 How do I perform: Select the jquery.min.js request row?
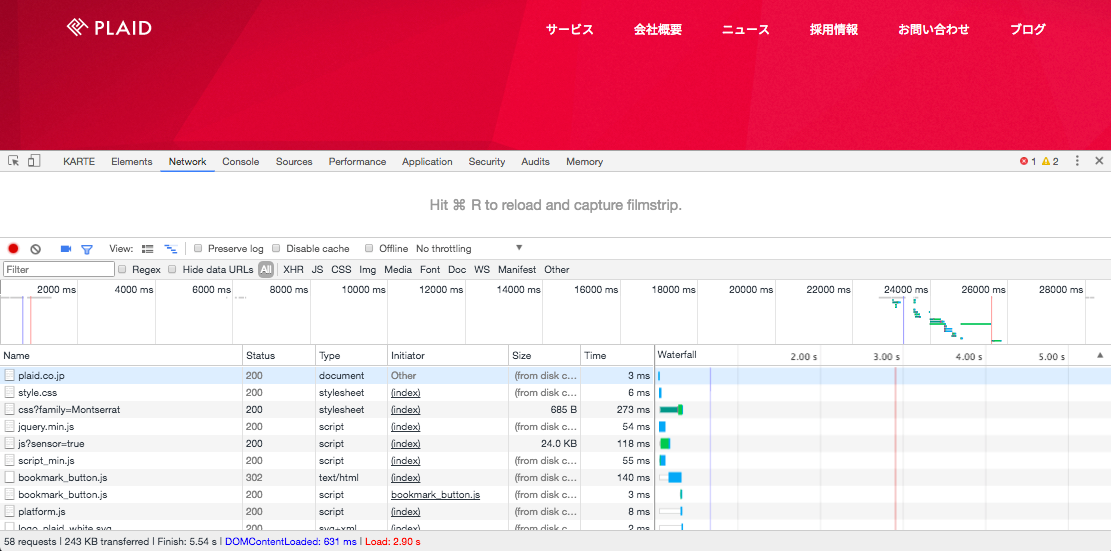click(46, 427)
